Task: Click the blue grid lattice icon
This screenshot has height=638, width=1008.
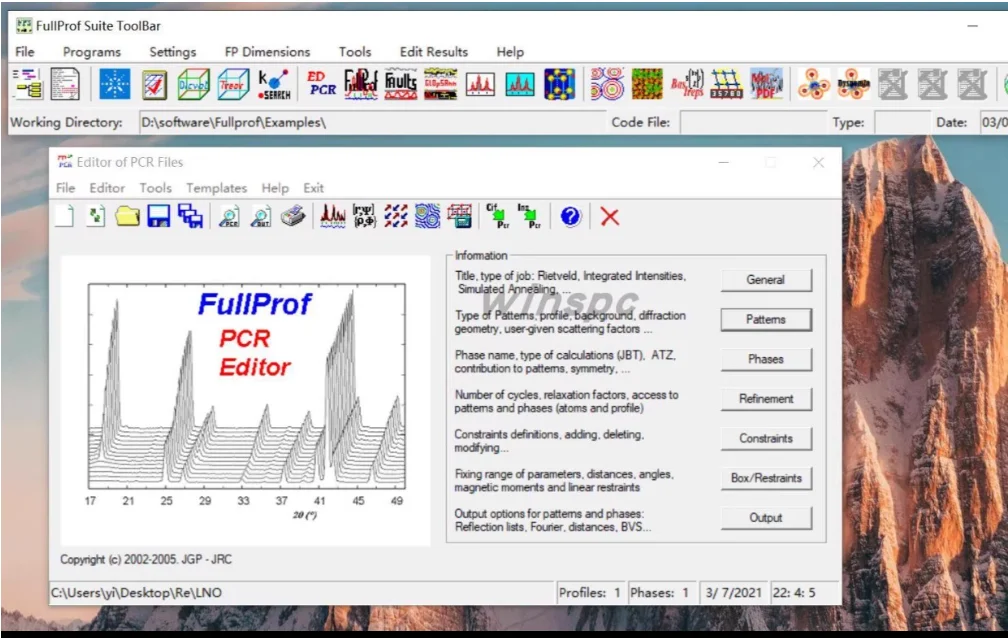Action: coord(726,84)
